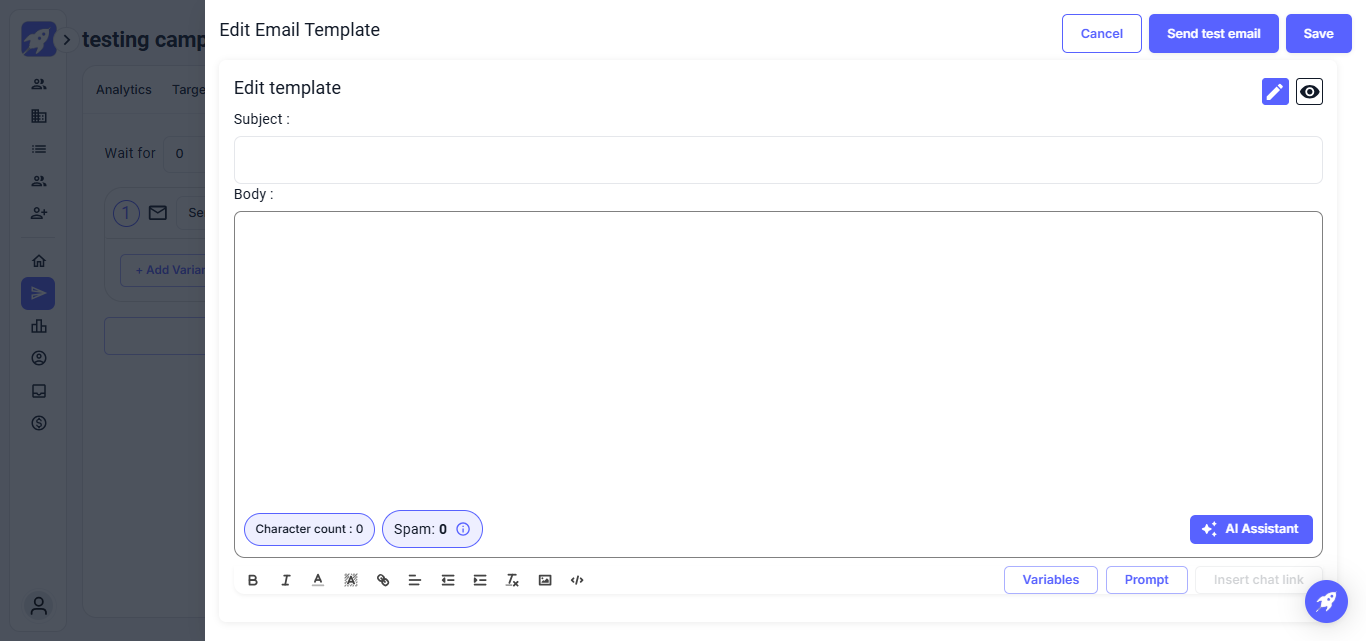This screenshot has height=641, width=1366.
Task: Clear text formatting with the Tx icon
Action: point(512,580)
